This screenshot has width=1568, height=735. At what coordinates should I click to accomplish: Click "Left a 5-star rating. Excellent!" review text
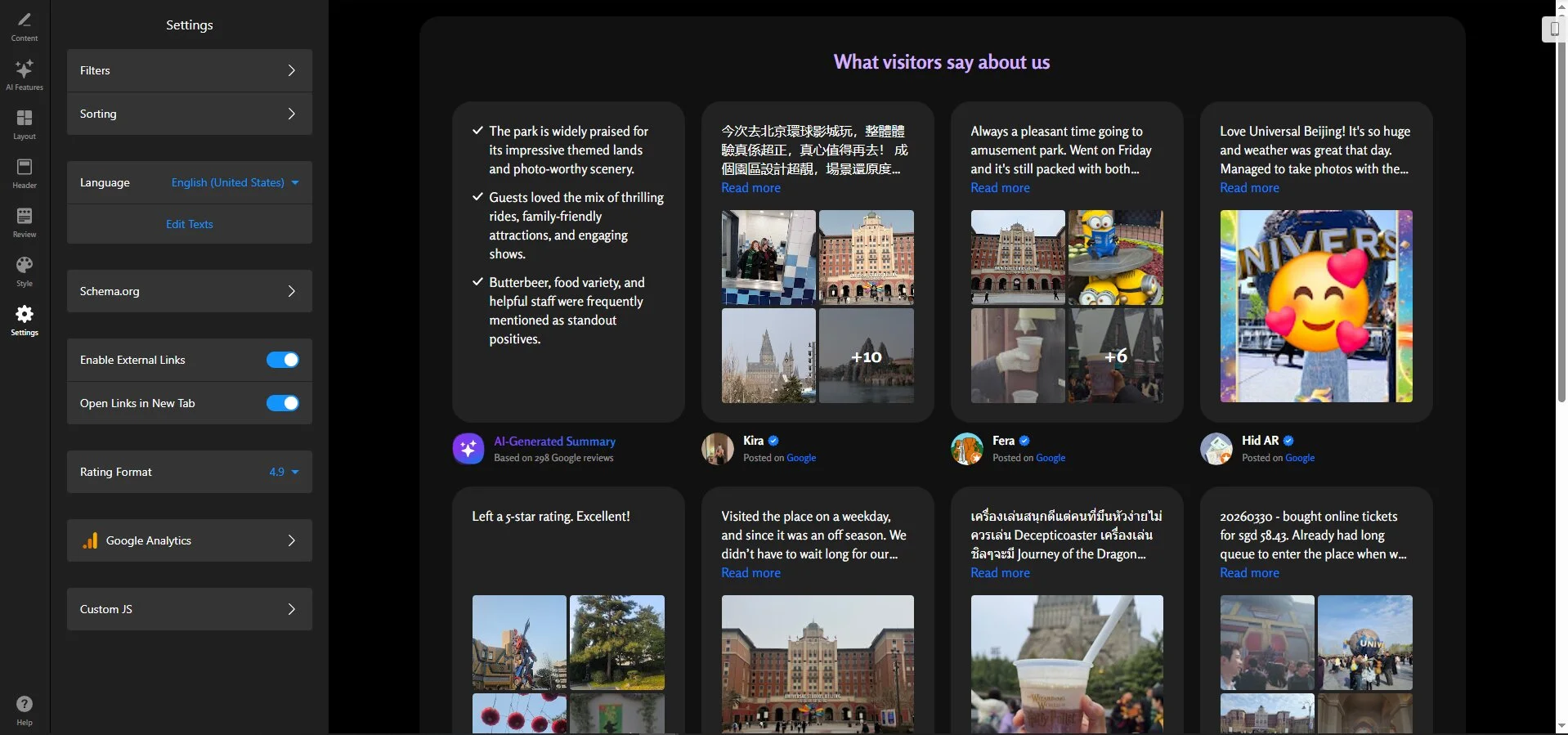[x=551, y=517]
